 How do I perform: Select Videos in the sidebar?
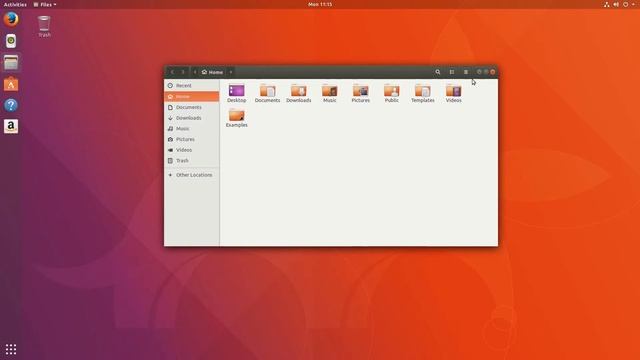coord(191,150)
